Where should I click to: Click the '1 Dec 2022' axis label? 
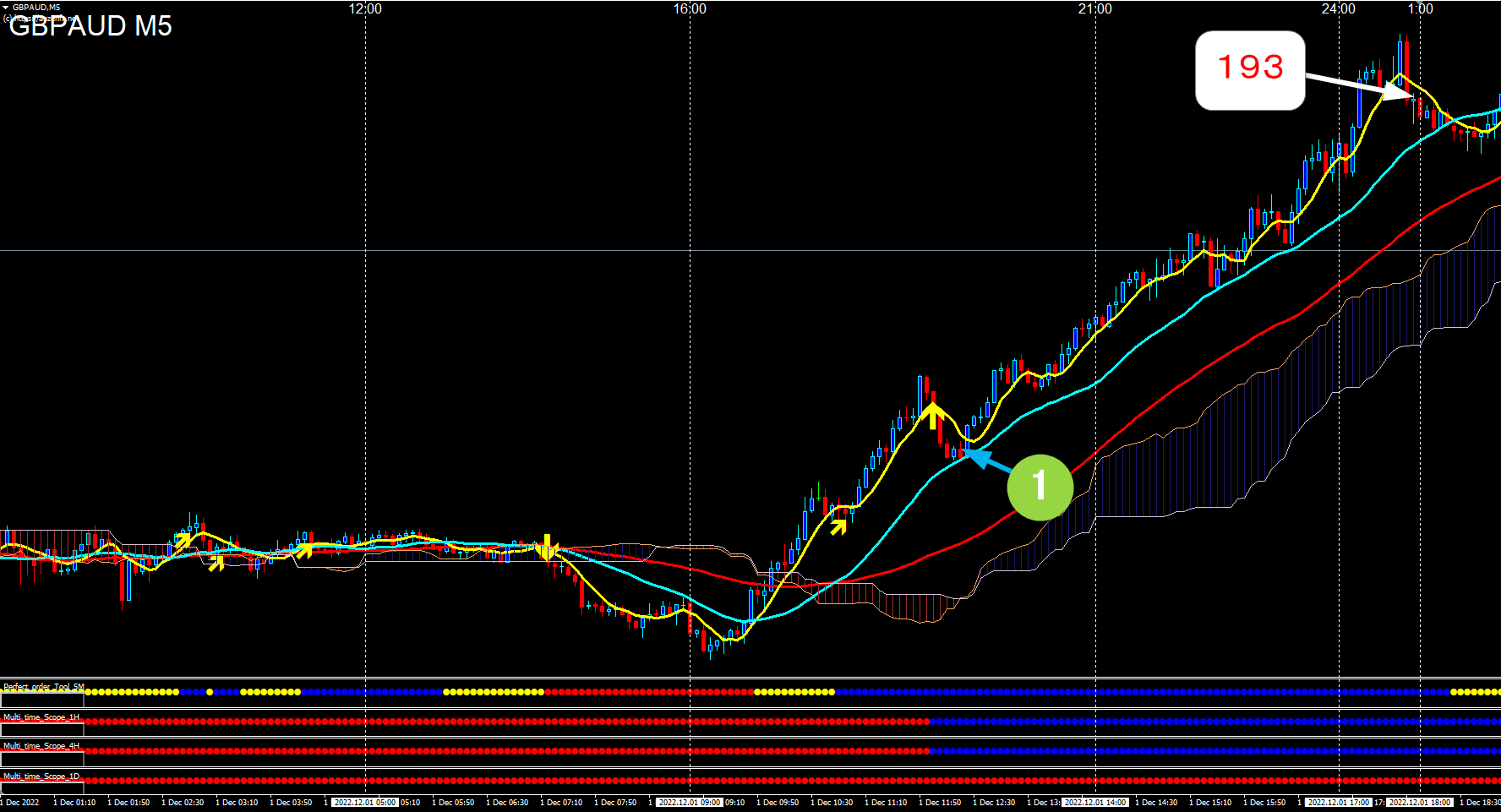coord(20,803)
